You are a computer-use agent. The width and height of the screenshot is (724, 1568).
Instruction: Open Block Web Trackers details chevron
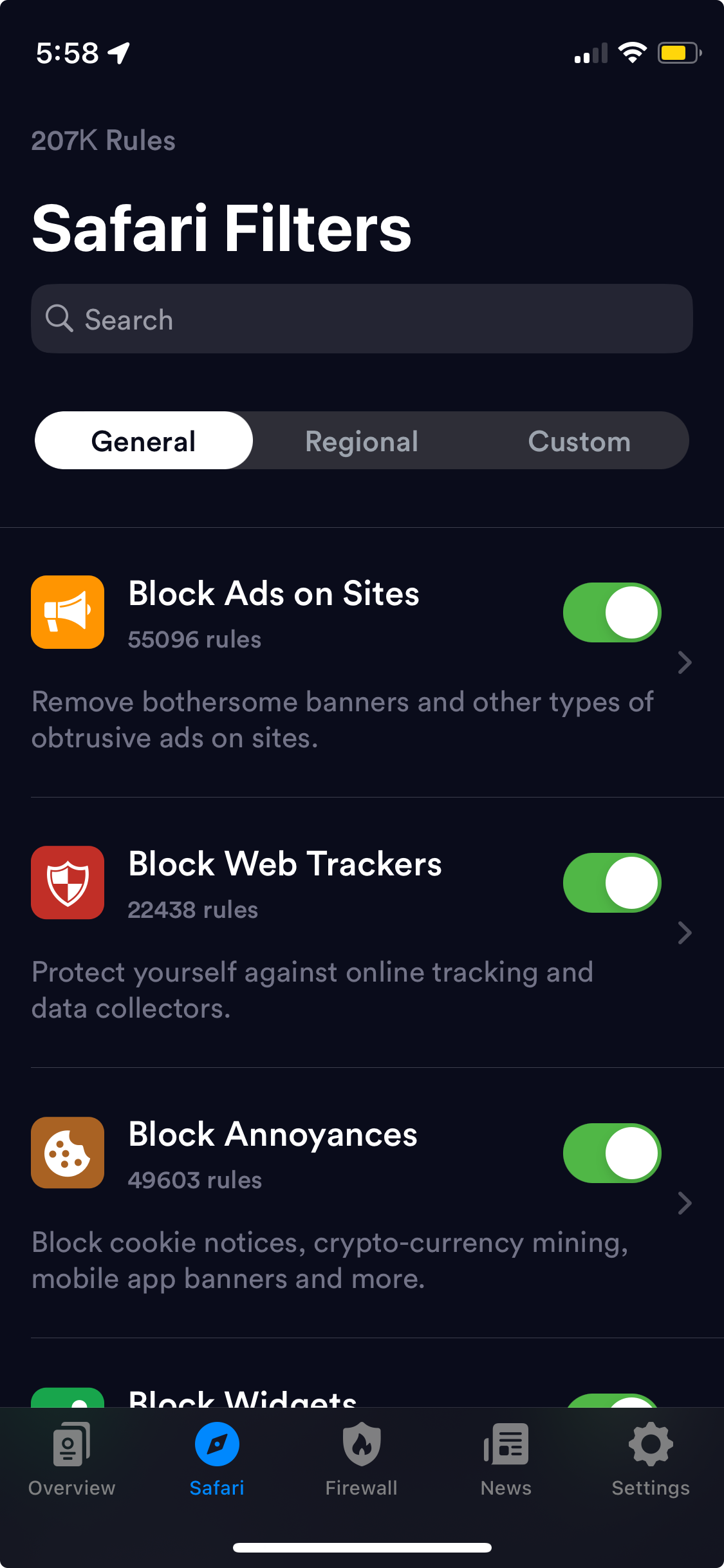coord(685,933)
